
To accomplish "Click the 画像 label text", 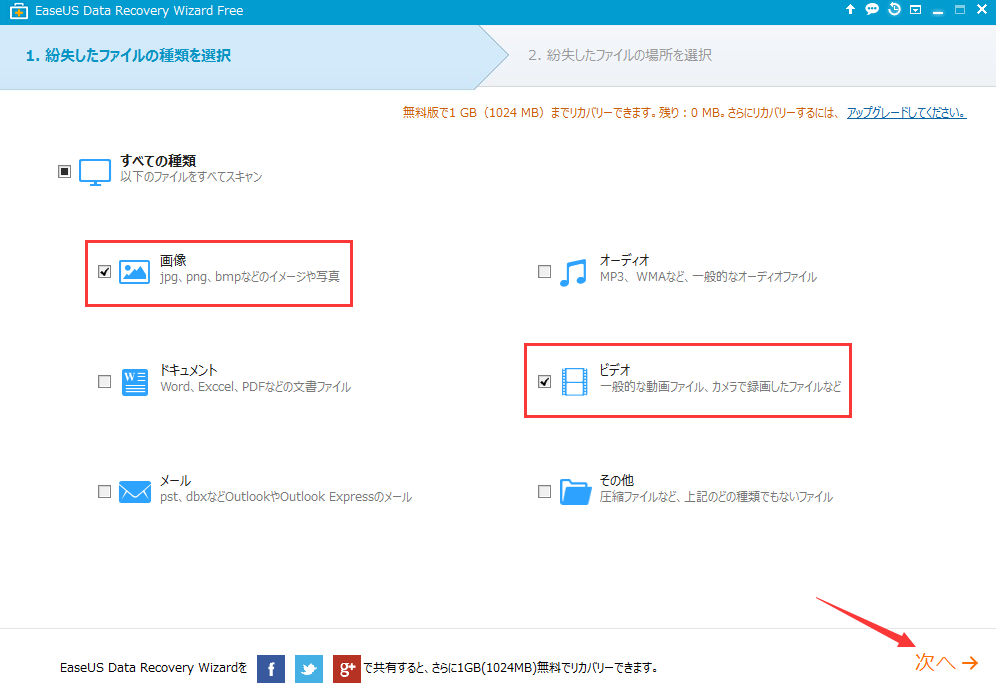I will (173, 260).
